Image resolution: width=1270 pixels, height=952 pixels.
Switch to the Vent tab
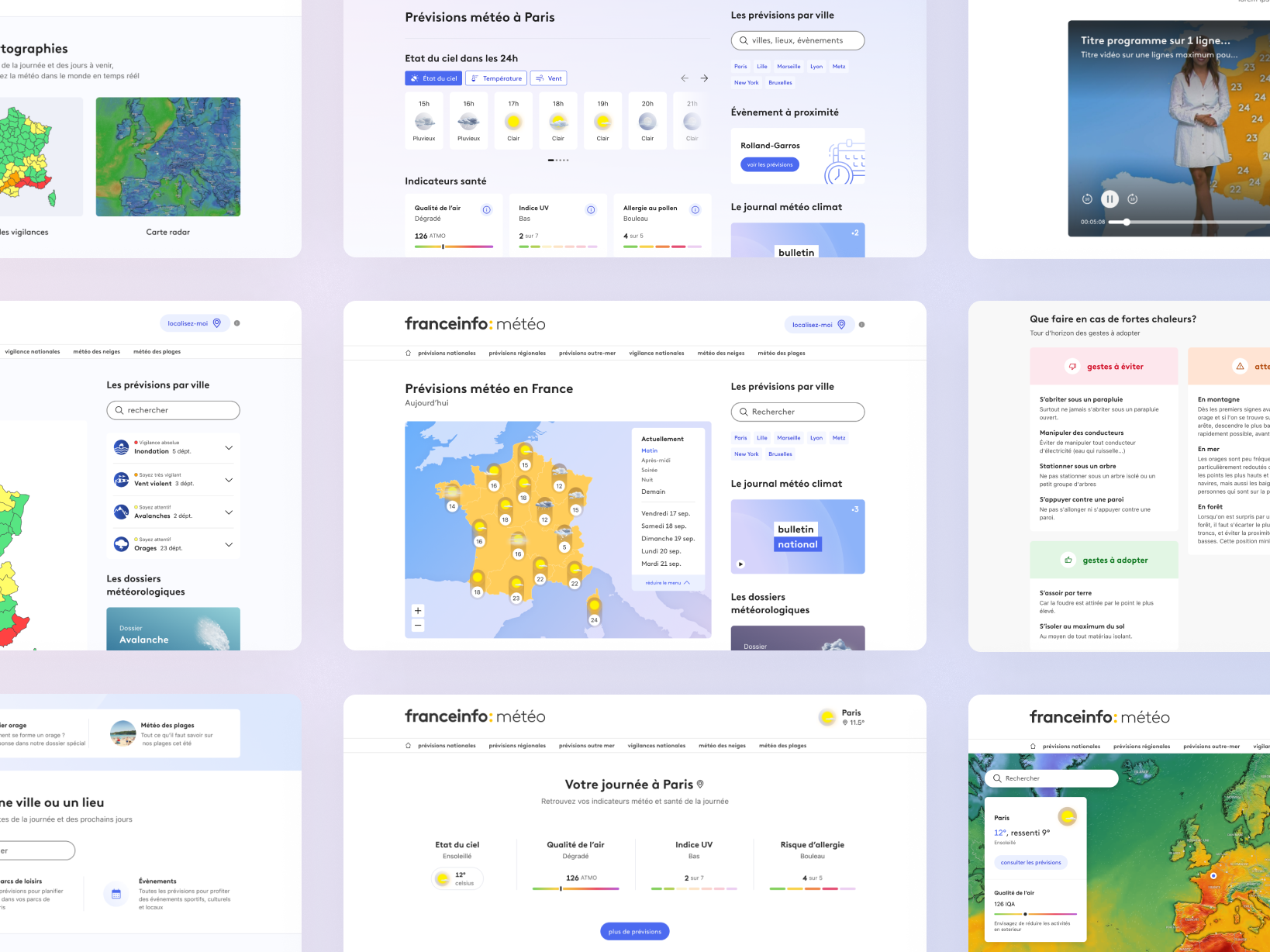coord(549,78)
